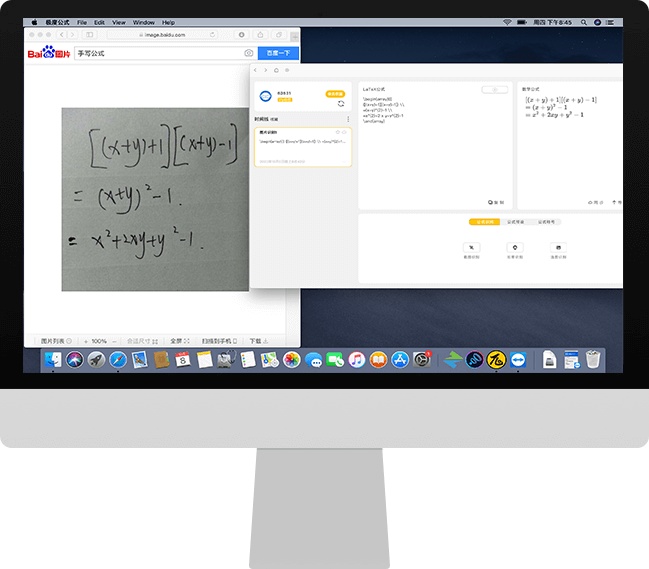Click 扫描到手机 option
The height and width of the screenshot is (569, 649).
pyautogui.click(x=219, y=341)
